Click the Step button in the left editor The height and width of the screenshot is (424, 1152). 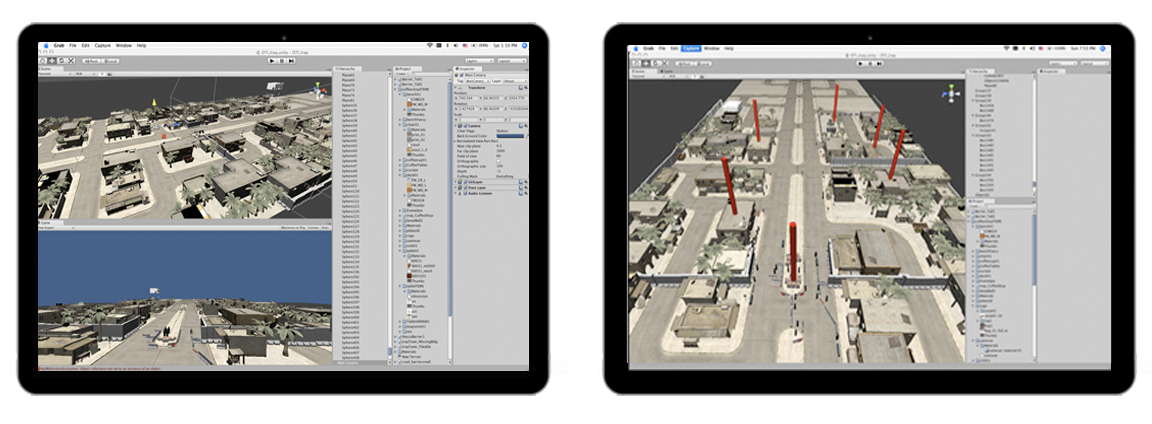(x=290, y=61)
